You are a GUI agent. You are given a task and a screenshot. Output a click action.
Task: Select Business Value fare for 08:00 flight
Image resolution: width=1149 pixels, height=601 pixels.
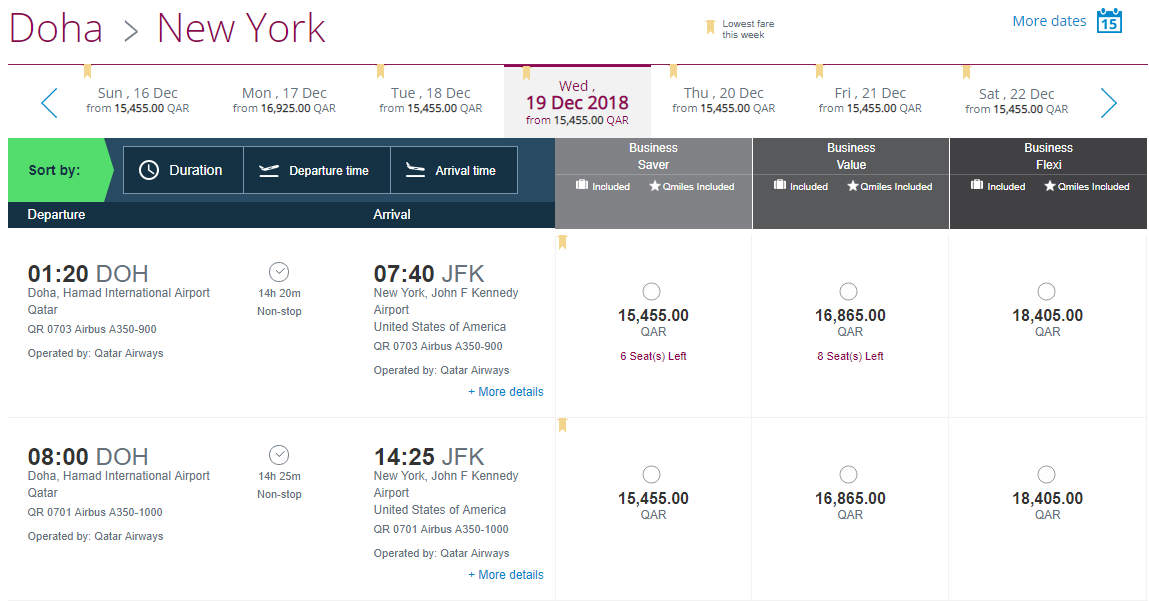pos(849,474)
